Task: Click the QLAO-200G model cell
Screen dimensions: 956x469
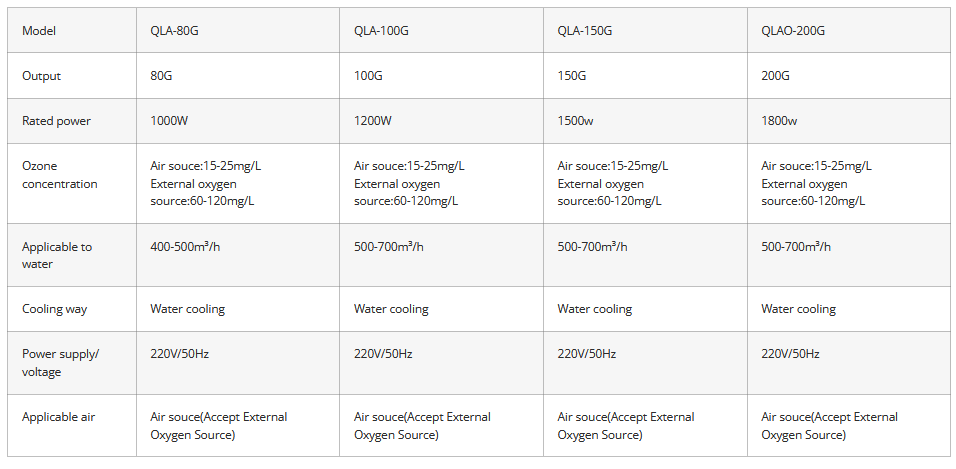Action: [793, 31]
